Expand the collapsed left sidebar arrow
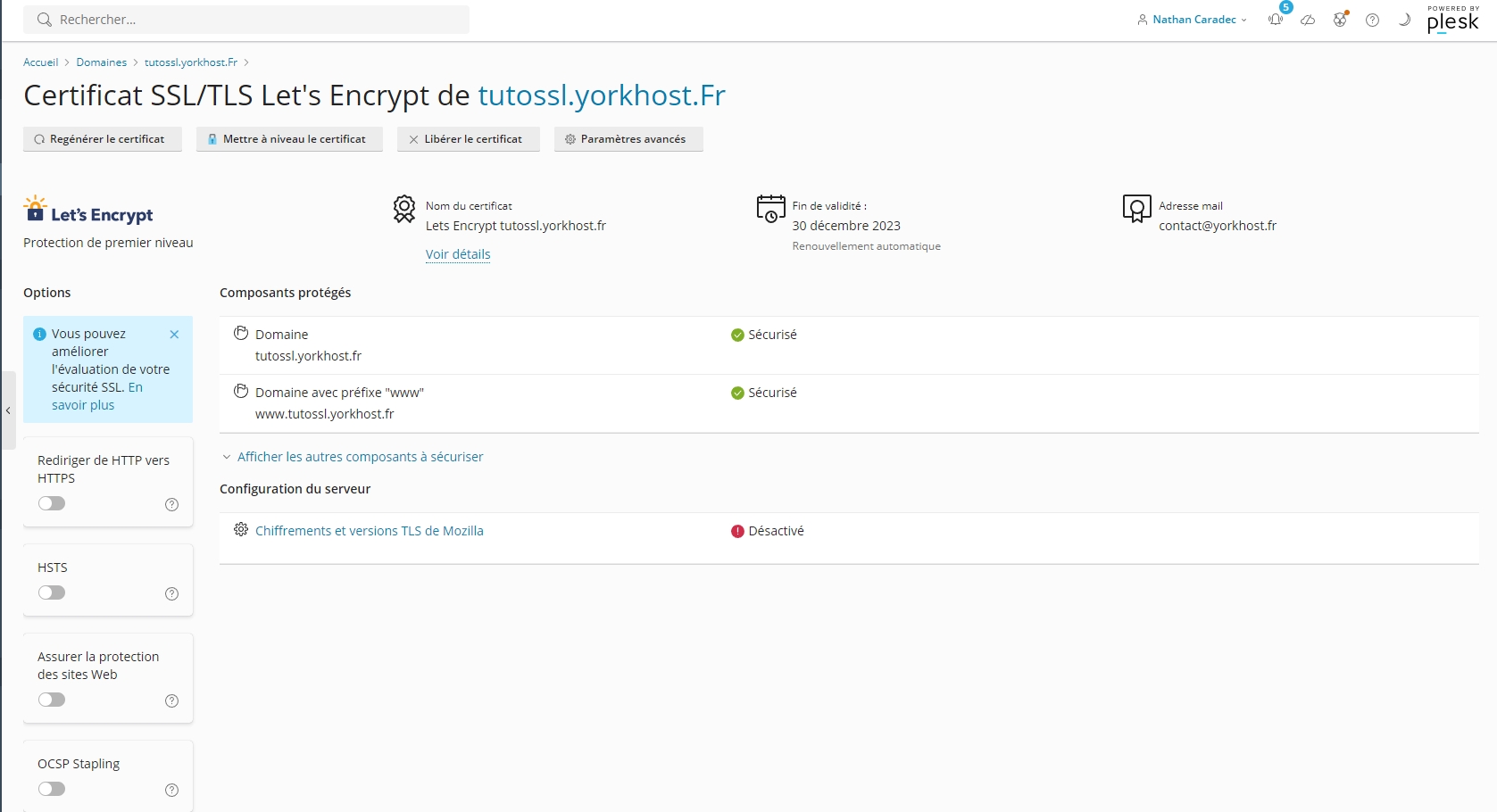 coord(8,410)
